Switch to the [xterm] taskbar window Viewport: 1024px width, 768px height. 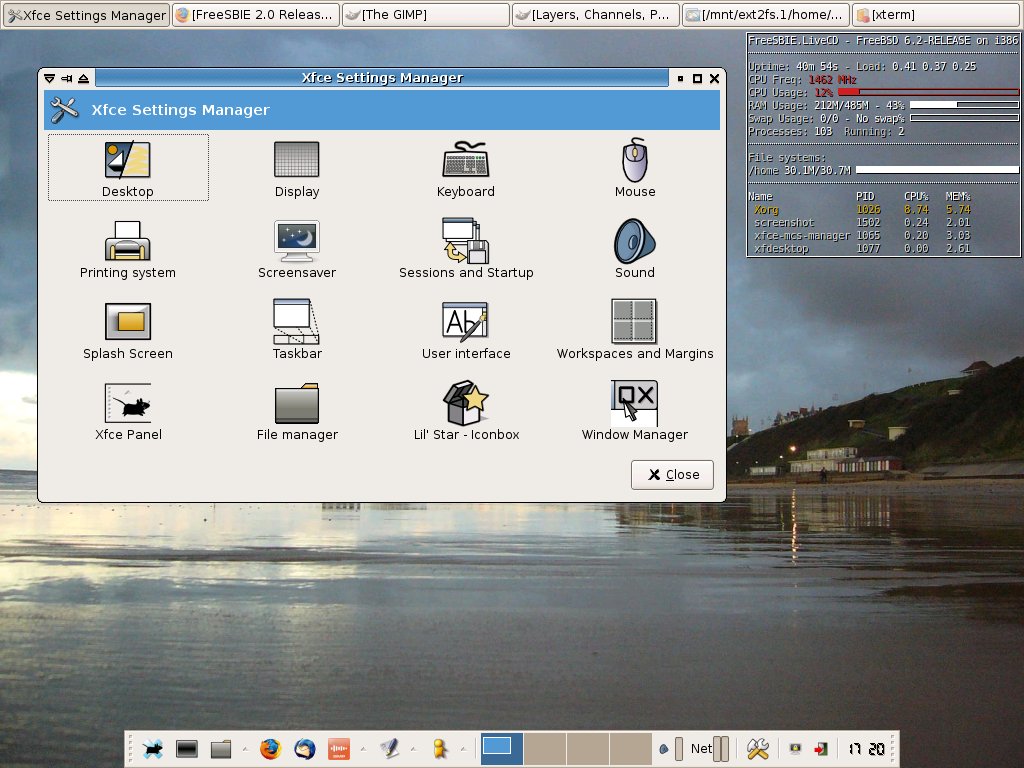pyautogui.click(x=935, y=15)
